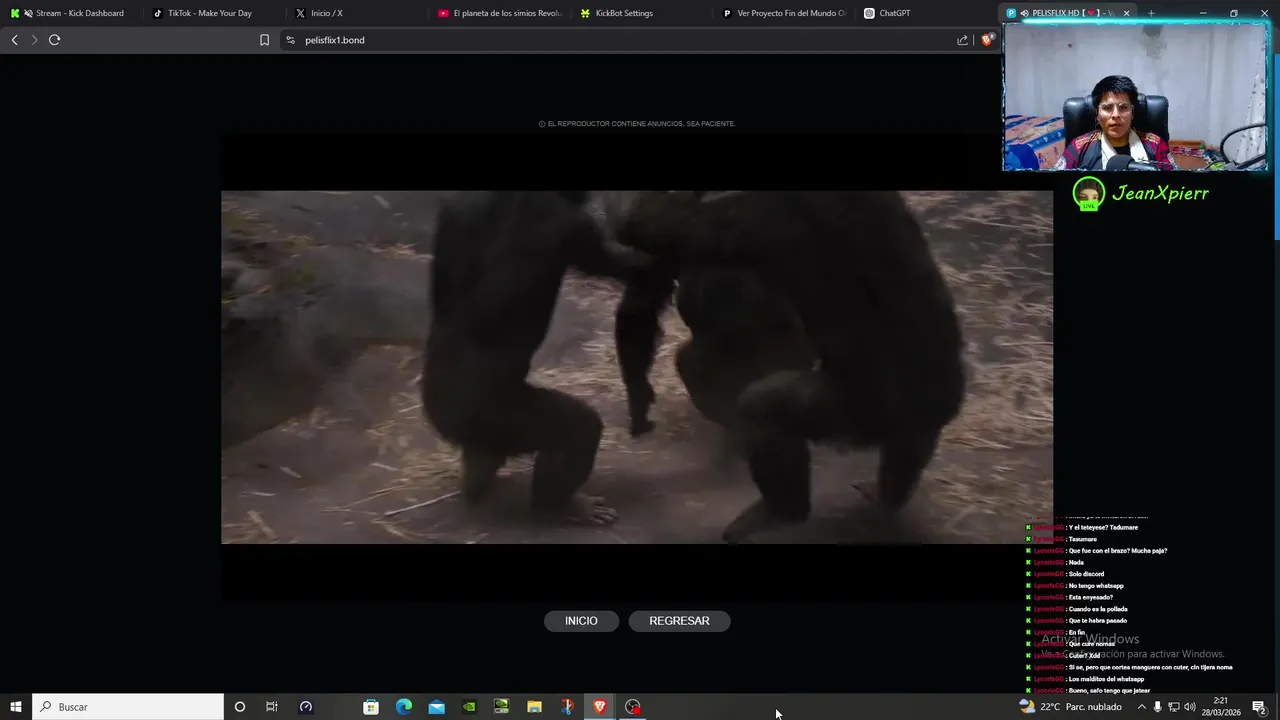Click chat message 'Cuando es la pollada'
Screen dimensions: 1280x720
coord(1098,609)
